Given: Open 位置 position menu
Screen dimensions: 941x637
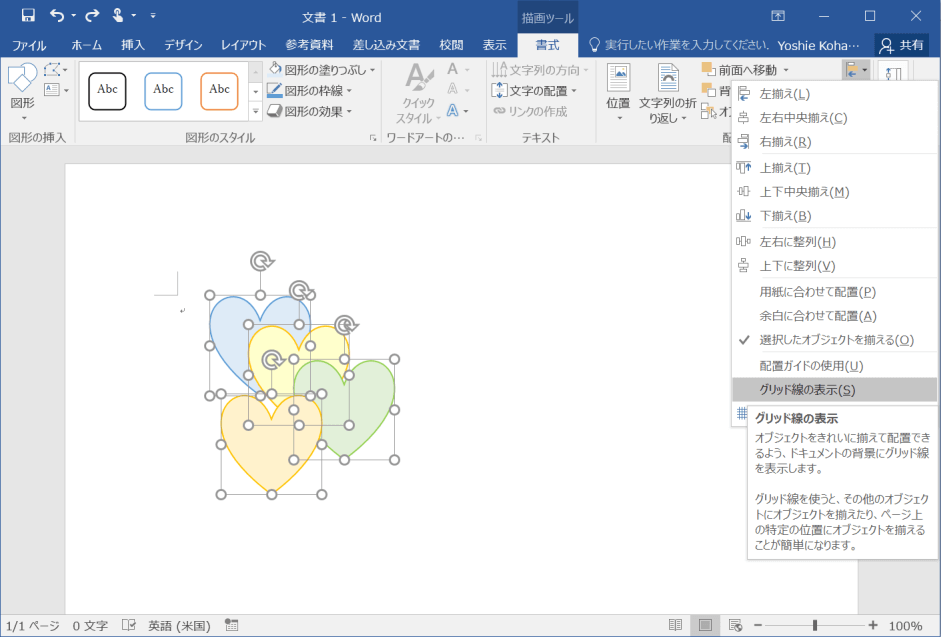Looking at the screenshot, I should (618, 92).
